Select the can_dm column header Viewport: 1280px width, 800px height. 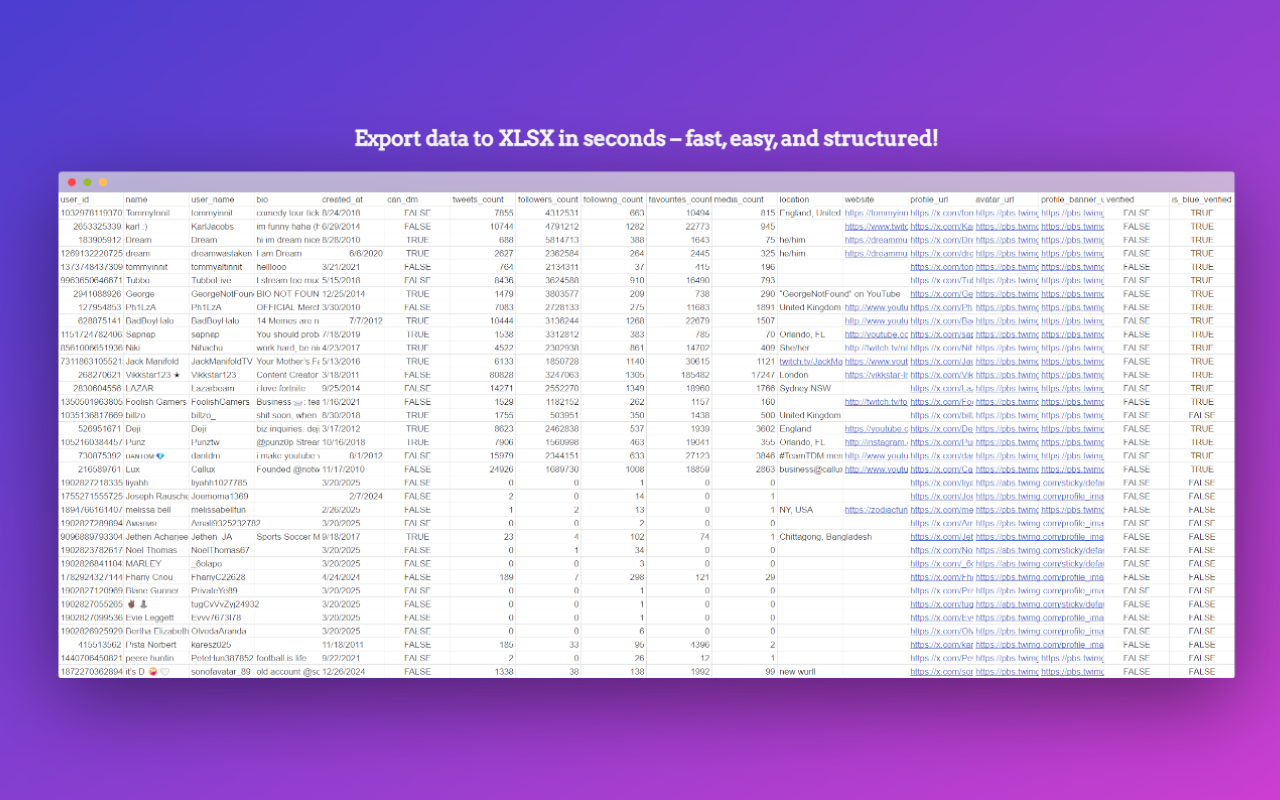click(410, 198)
